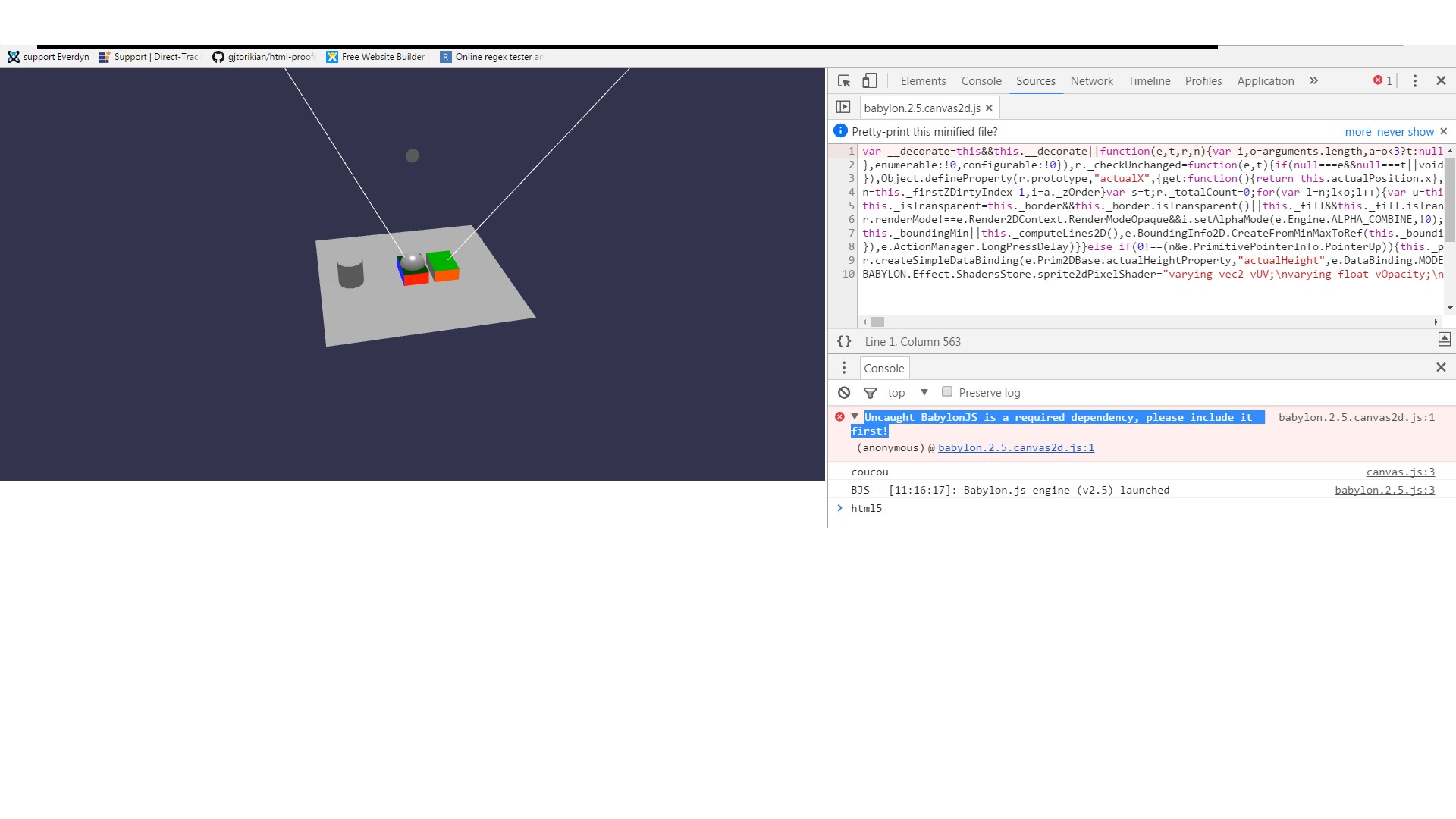This screenshot has width=1456, height=819.
Task: Select the Sources tab
Action: [1036, 80]
